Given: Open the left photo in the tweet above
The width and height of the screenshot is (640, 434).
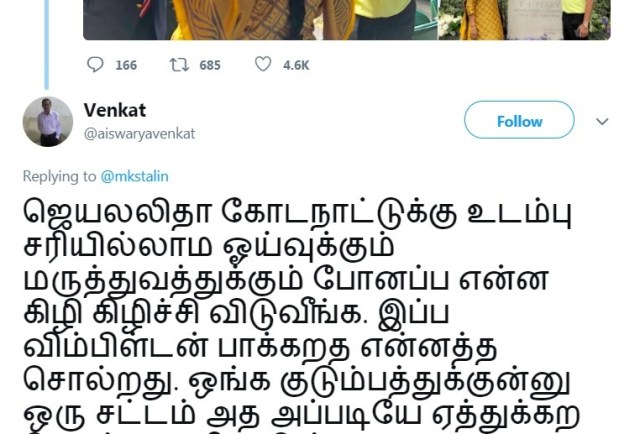Looking at the screenshot, I should coord(260,20).
